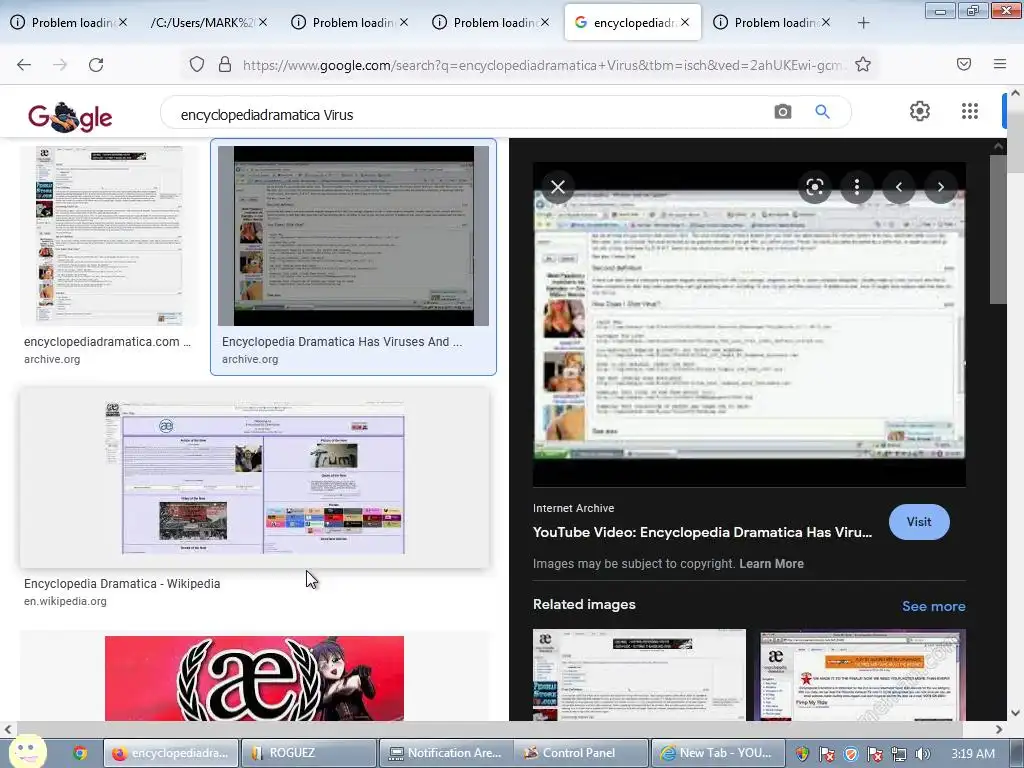The width and height of the screenshot is (1024, 768).
Task: Open the Pocket save icon
Action: (x=964, y=64)
